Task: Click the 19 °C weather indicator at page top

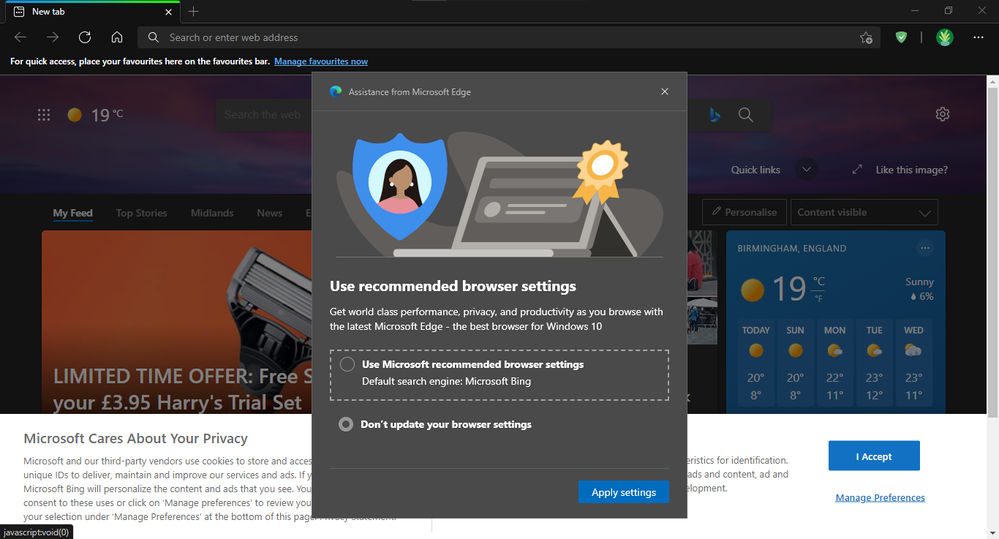Action: pyautogui.click(x=96, y=115)
